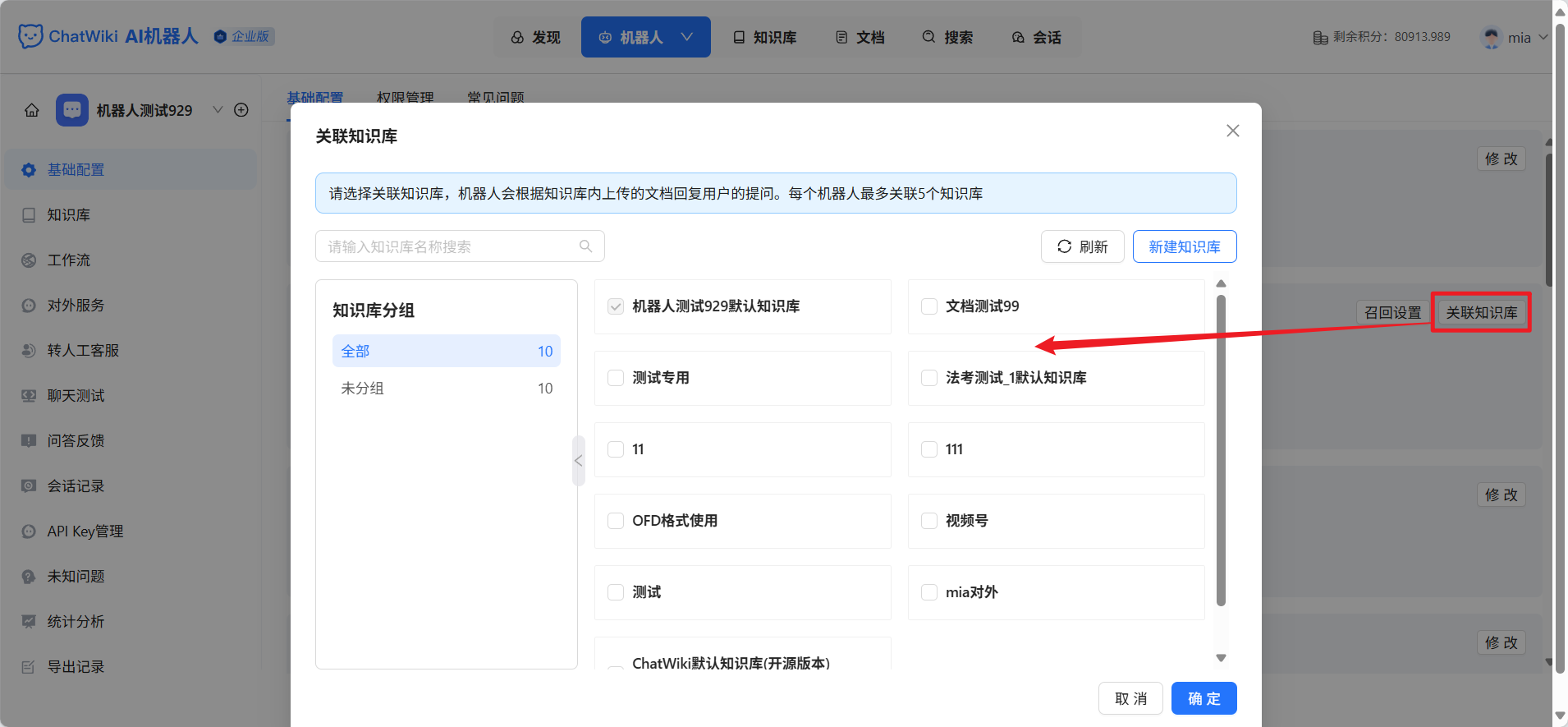Click the 新建知识库 button
This screenshot has height=727, width=1568.
pos(1184,246)
